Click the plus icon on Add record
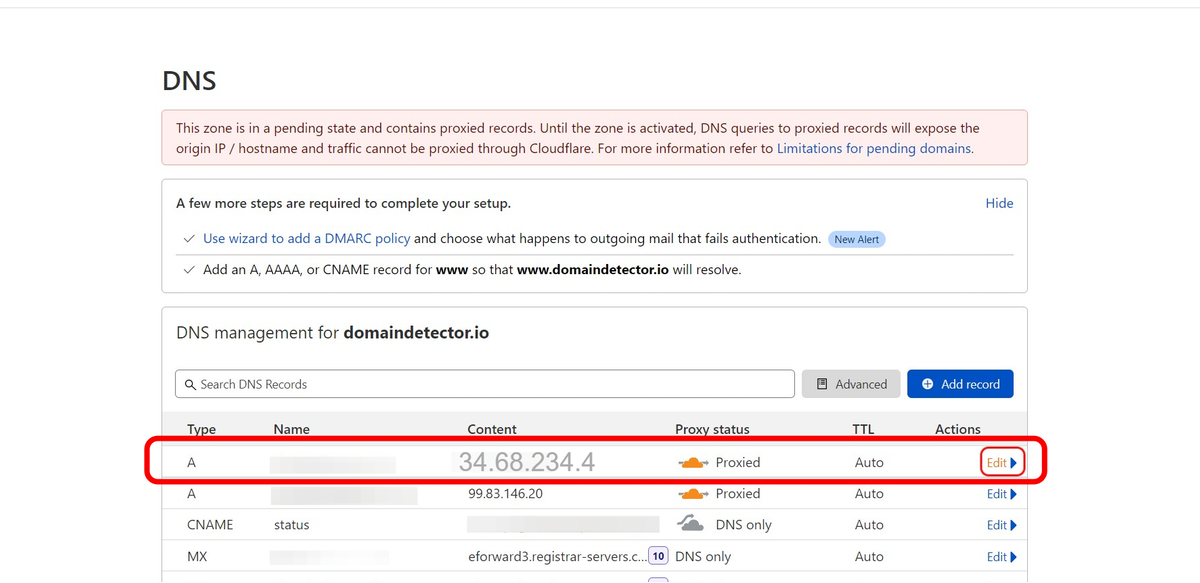 (927, 384)
